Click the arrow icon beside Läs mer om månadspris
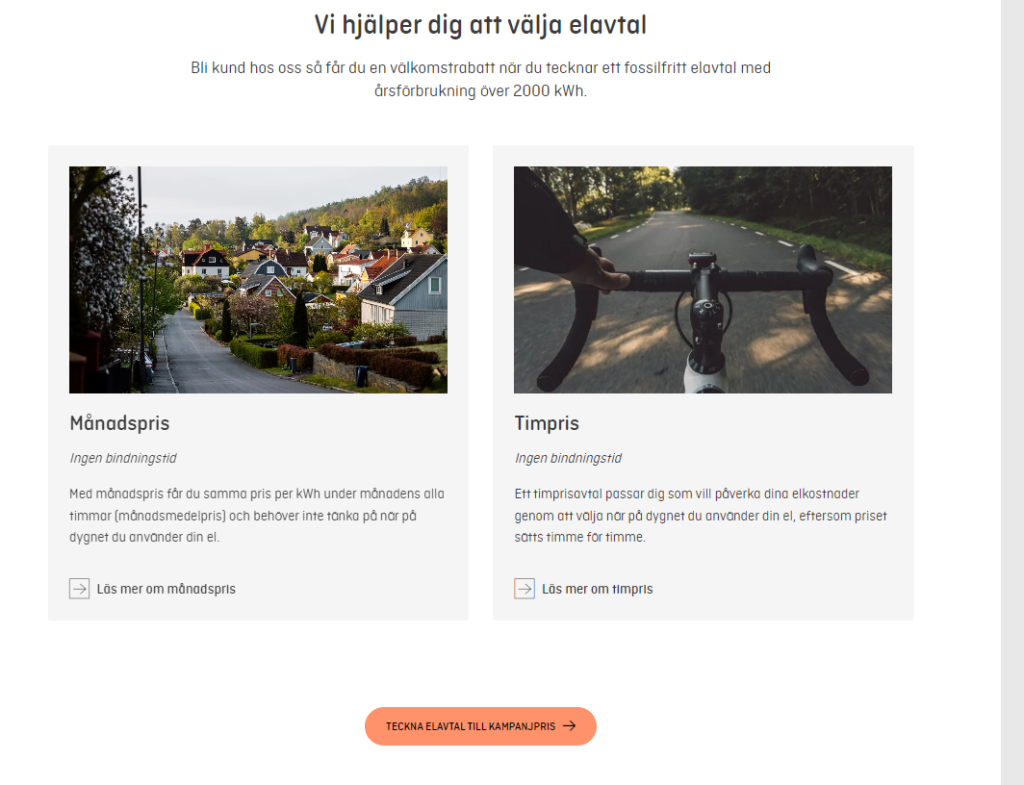Screen dimensions: 1024x785 [79, 588]
